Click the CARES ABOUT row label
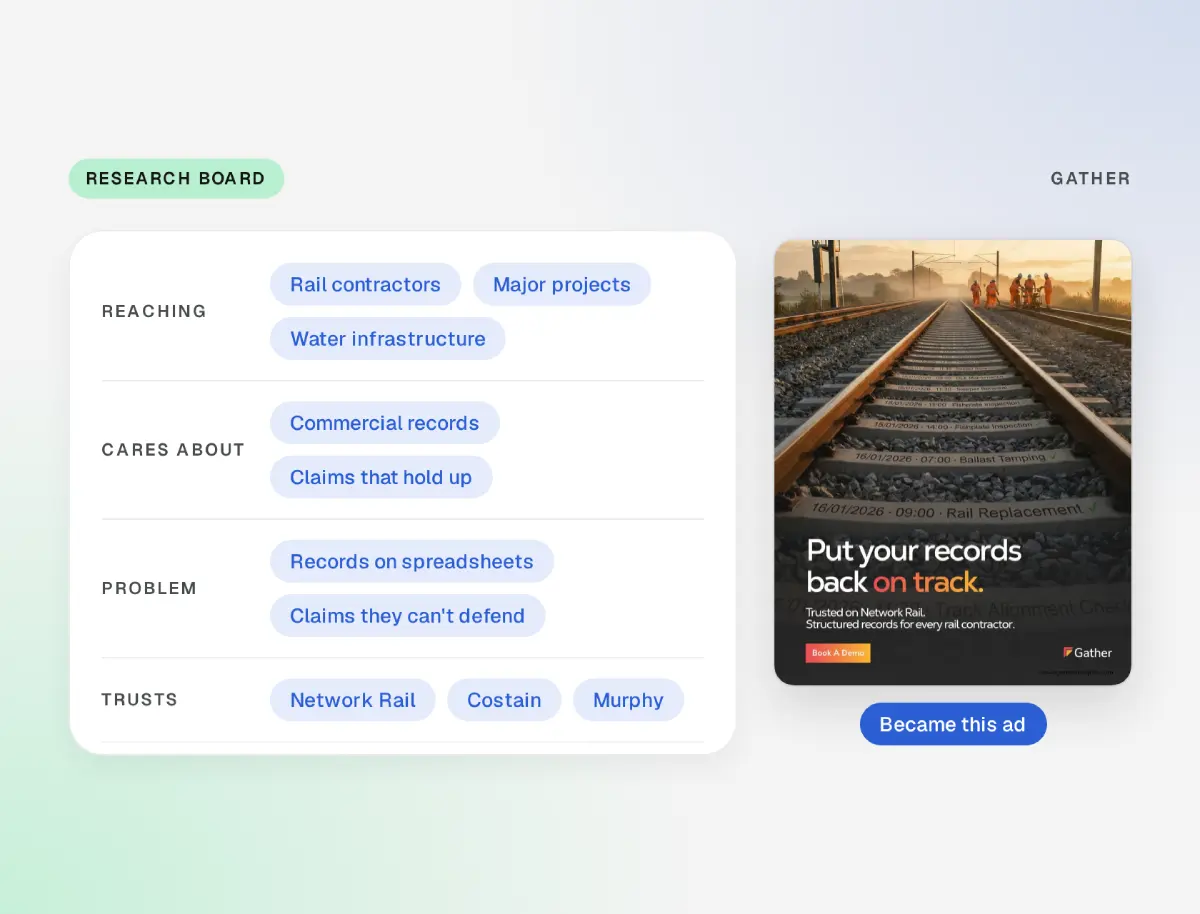The width and height of the screenshot is (1200, 914). [x=173, y=450]
